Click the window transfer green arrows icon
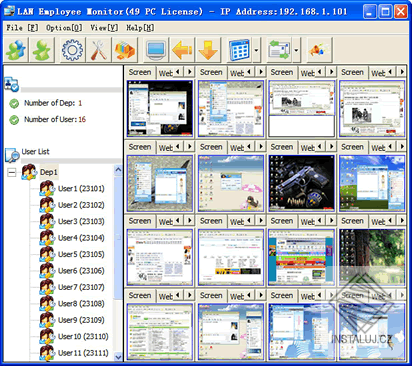The width and height of the screenshot is (412, 366). tap(279, 50)
